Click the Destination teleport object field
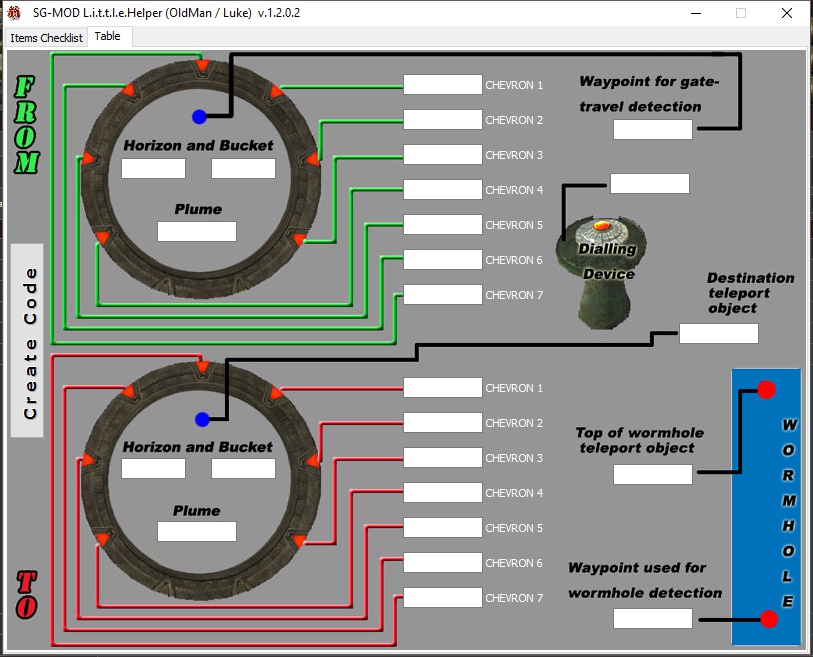Screen dimensions: 813x657 [x=719, y=333]
